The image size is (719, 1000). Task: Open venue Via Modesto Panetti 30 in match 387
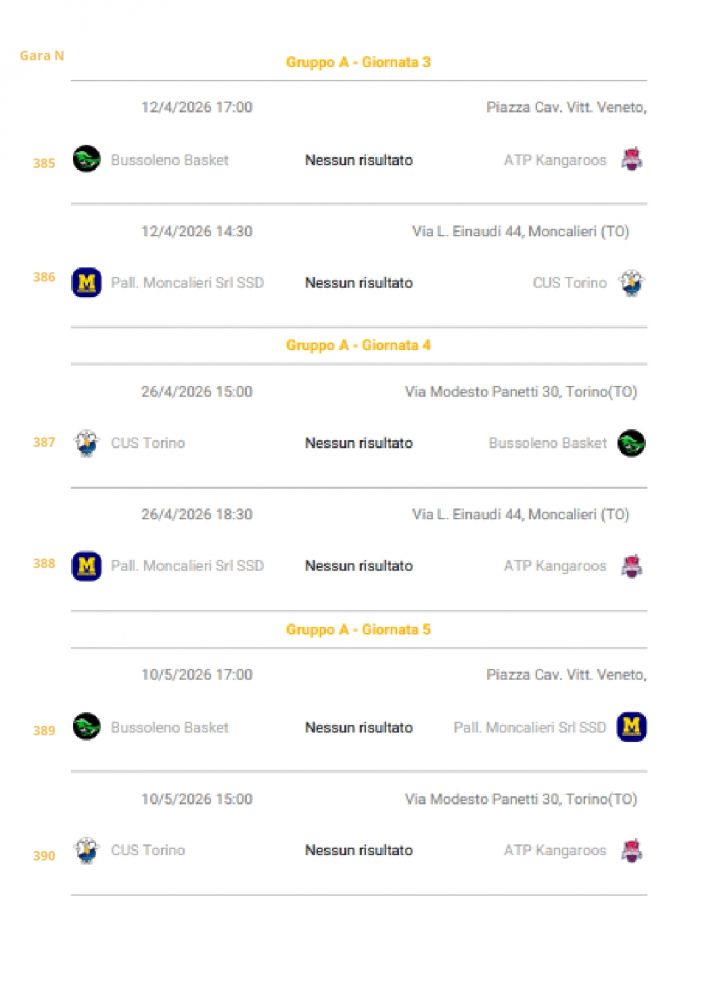click(520, 392)
